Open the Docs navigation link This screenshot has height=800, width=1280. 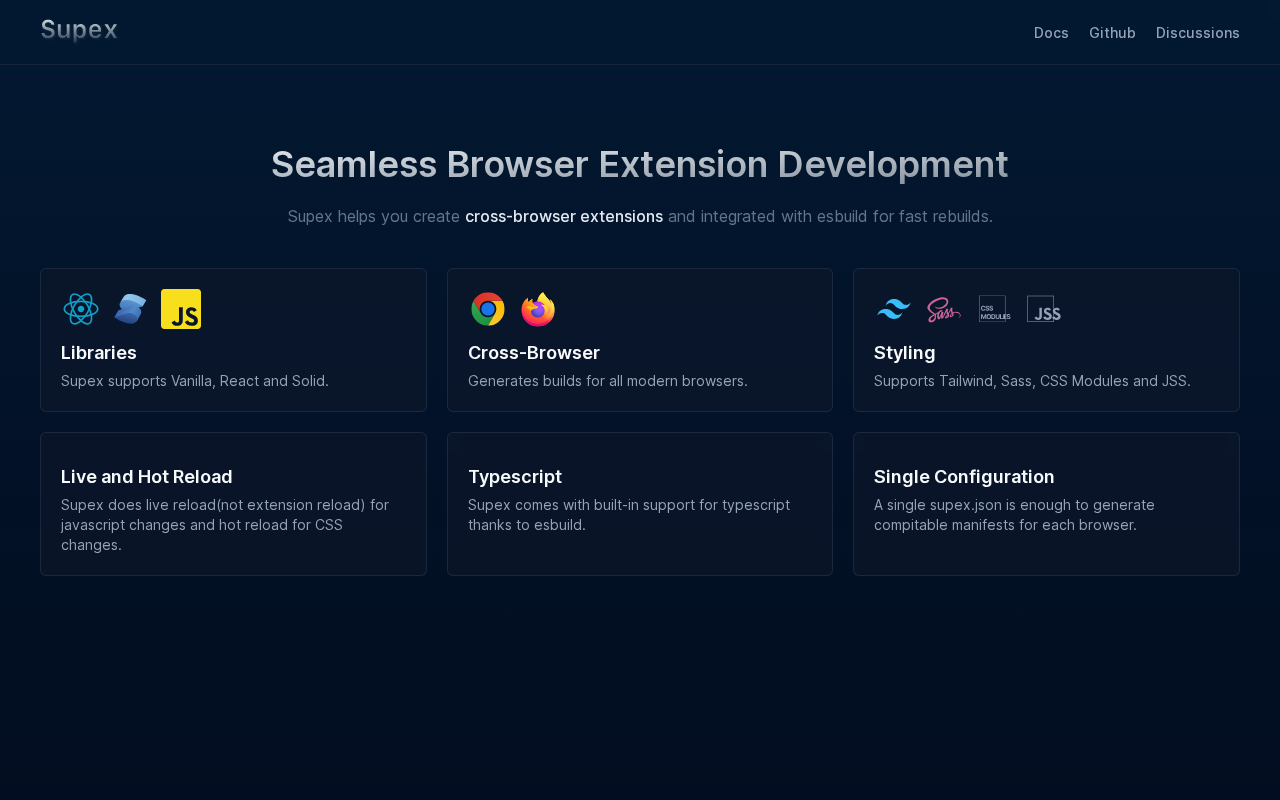coord(1051,33)
